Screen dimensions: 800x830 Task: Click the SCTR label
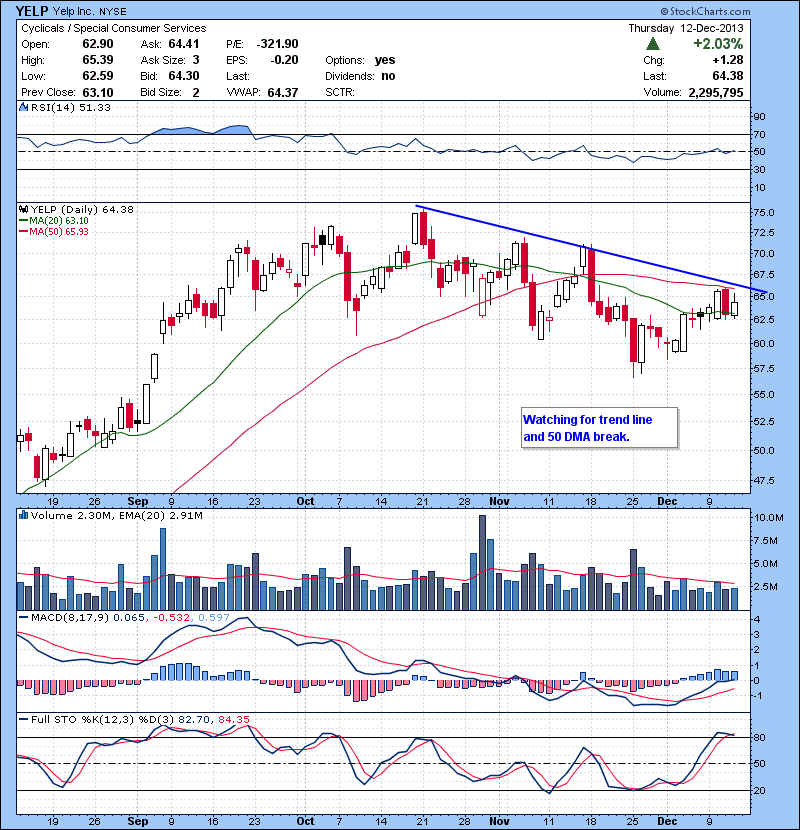[339, 92]
